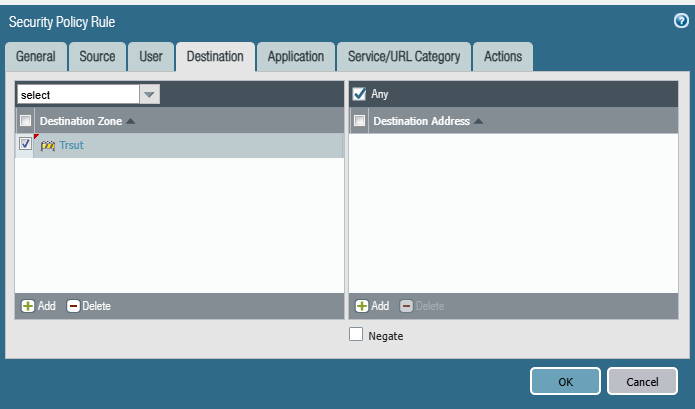Screen dimensions: 695x409
Task: Open the Service/URL Category tab
Action: point(404,57)
